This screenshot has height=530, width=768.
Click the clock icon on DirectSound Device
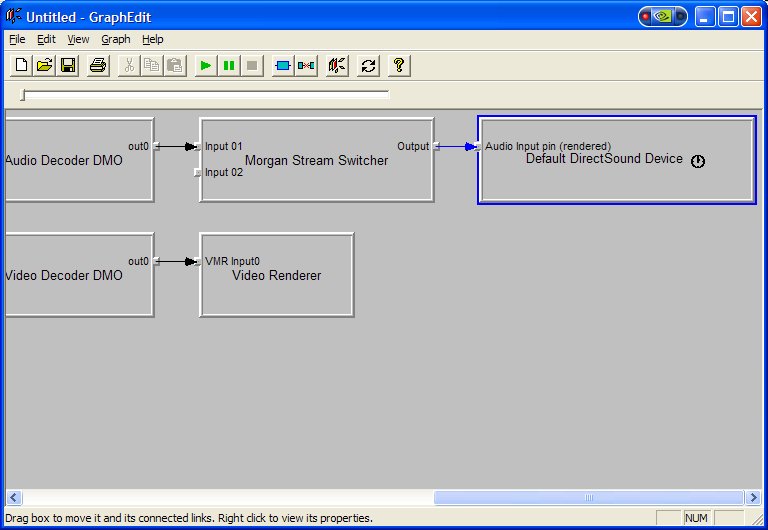pos(698,161)
